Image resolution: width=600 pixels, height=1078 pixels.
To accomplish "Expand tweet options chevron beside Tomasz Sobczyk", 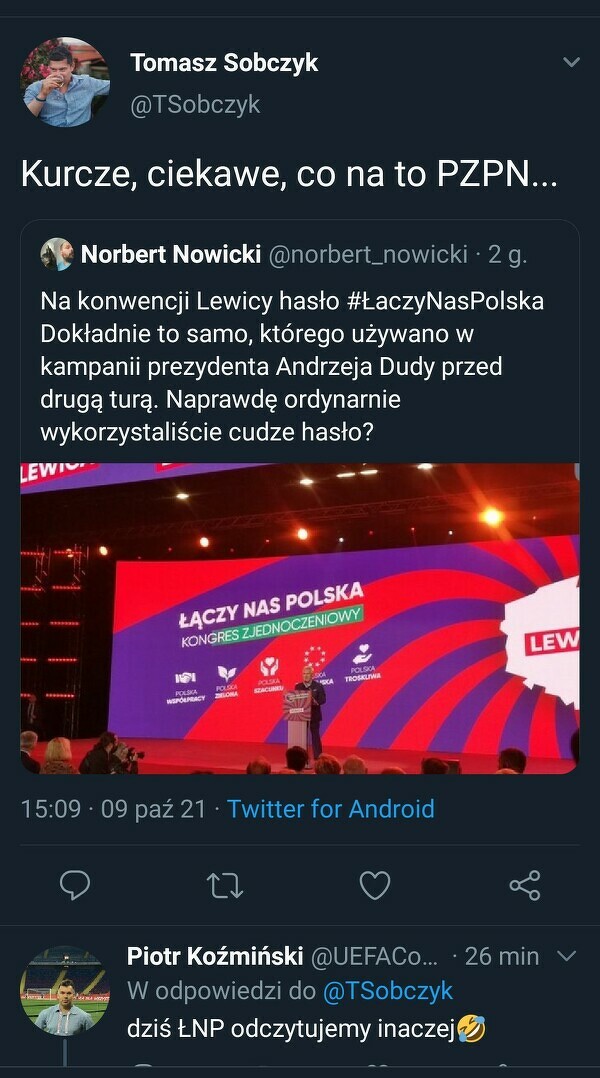I will [x=571, y=63].
